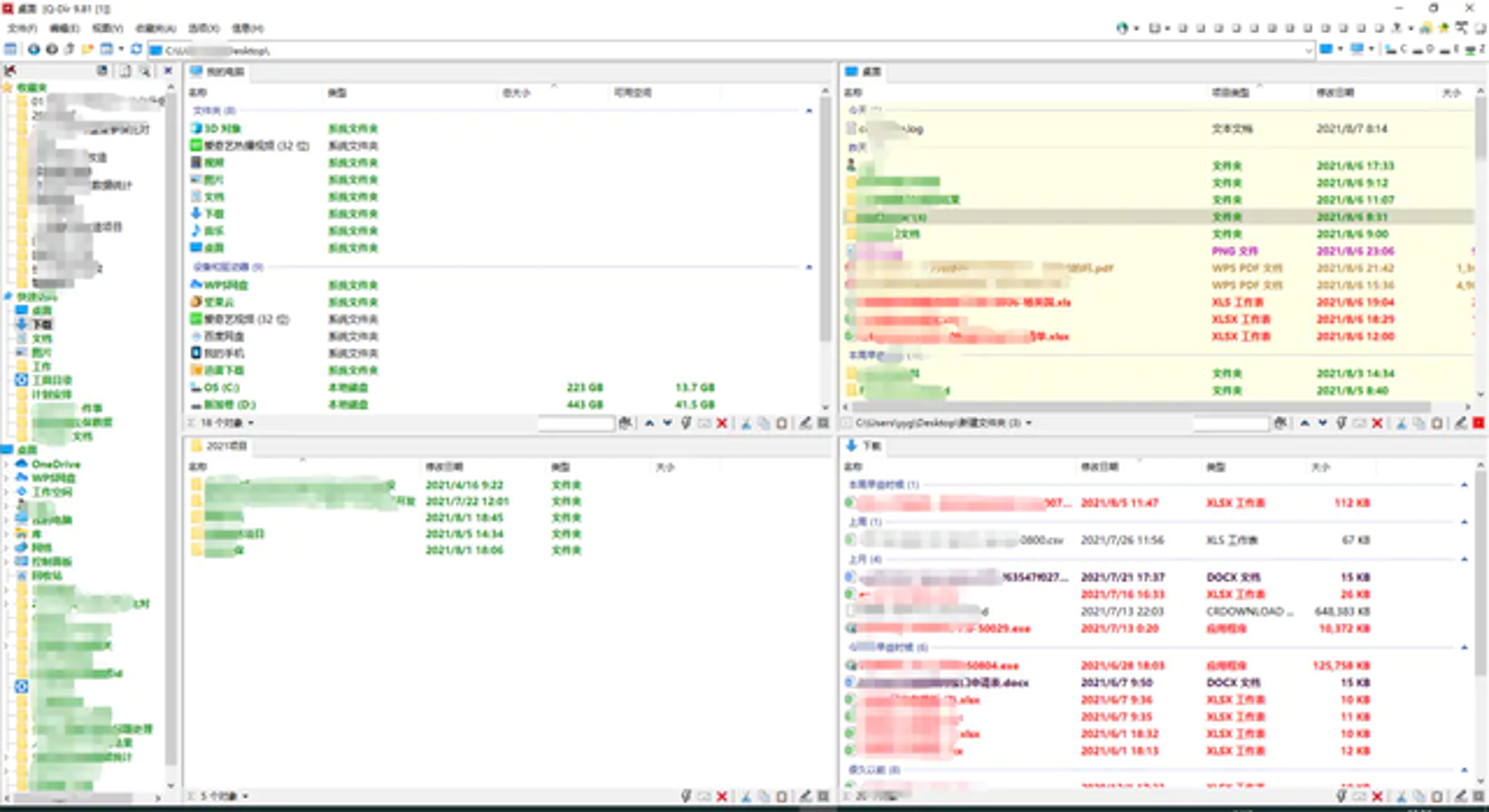Viewport: 1489px width, 812px height.
Task: Click the paste clipboard icon in the 我的电脑 pane bar
Action: click(781, 423)
